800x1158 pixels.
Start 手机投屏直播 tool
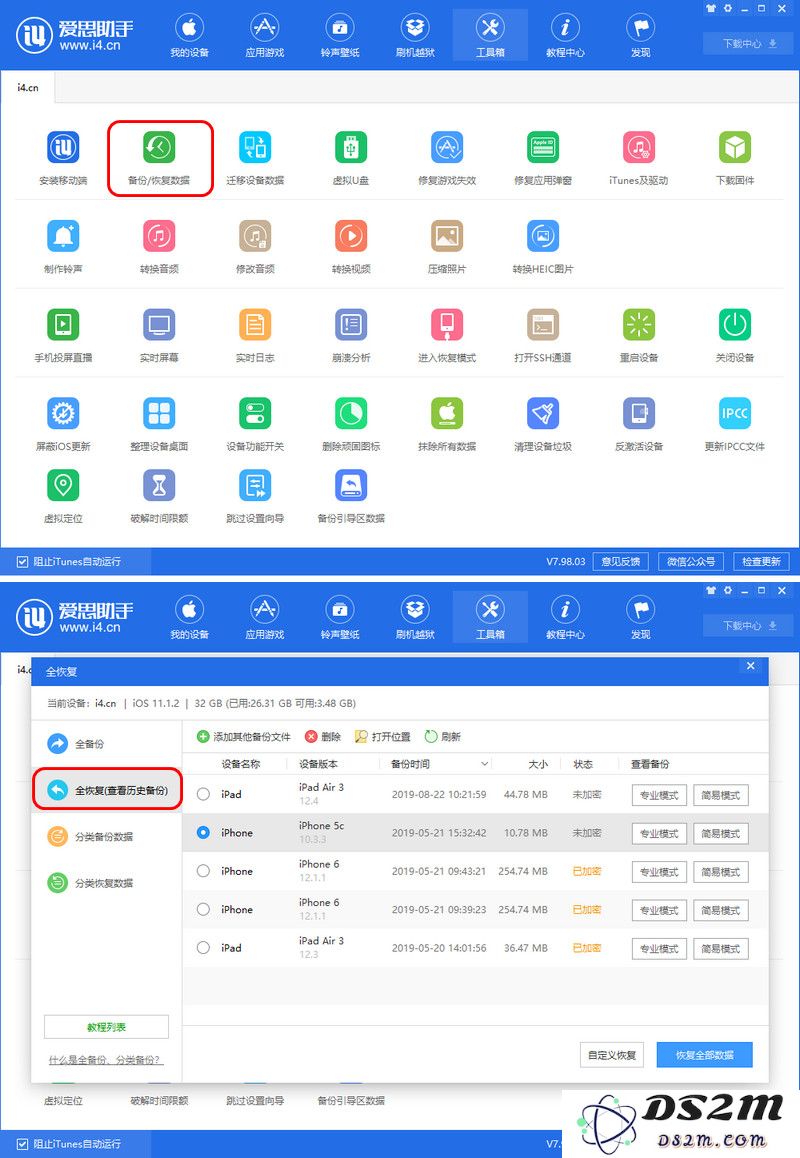click(63, 325)
